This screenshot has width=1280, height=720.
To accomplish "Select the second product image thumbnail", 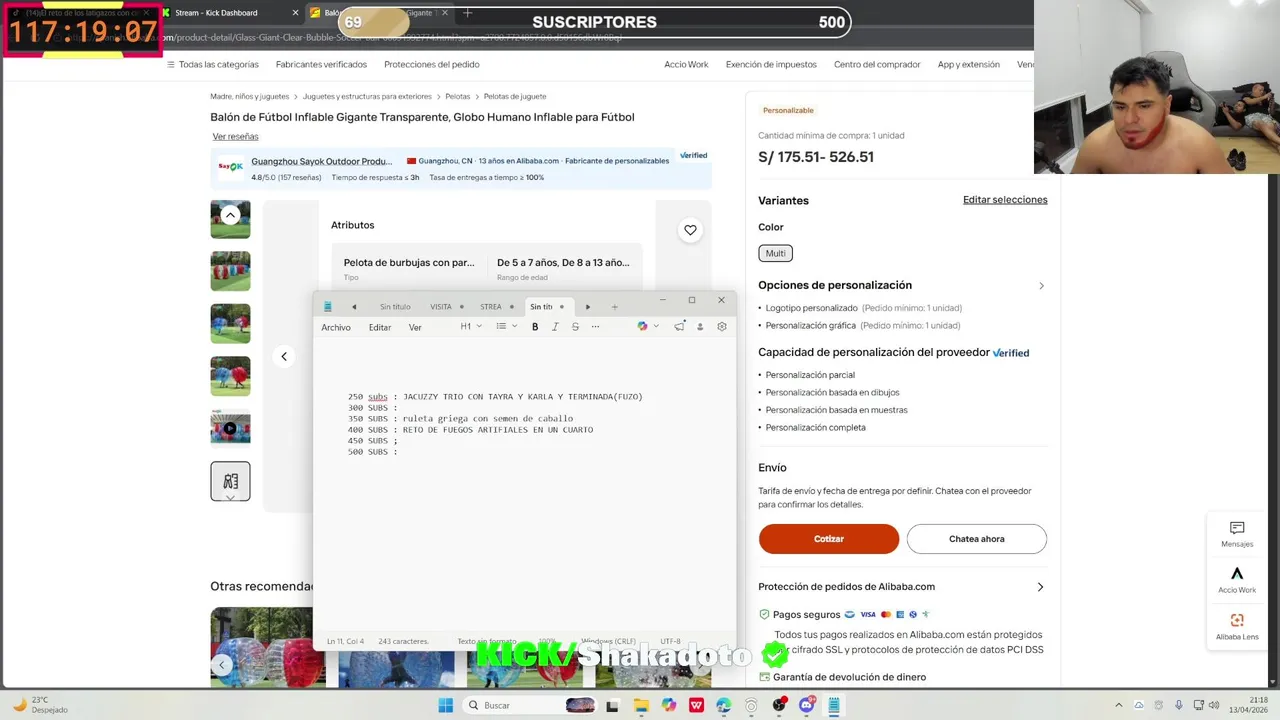I will [x=230, y=271].
